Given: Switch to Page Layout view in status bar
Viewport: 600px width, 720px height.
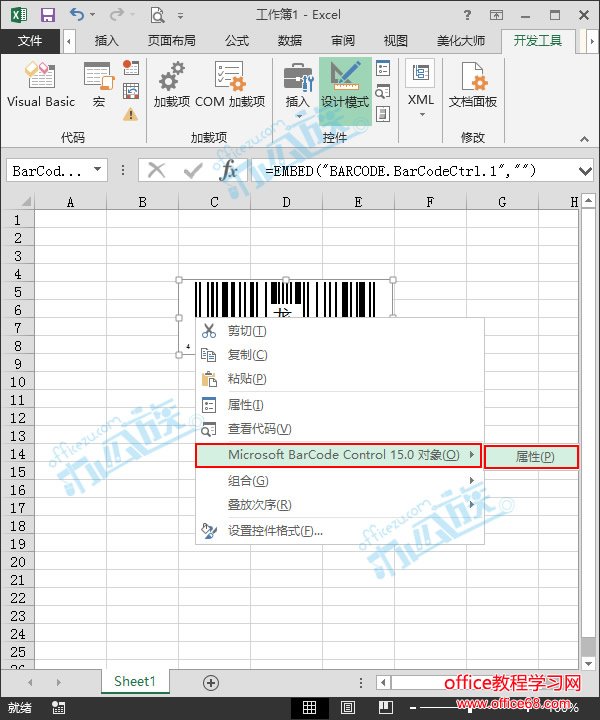Looking at the screenshot, I should click(x=348, y=708).
